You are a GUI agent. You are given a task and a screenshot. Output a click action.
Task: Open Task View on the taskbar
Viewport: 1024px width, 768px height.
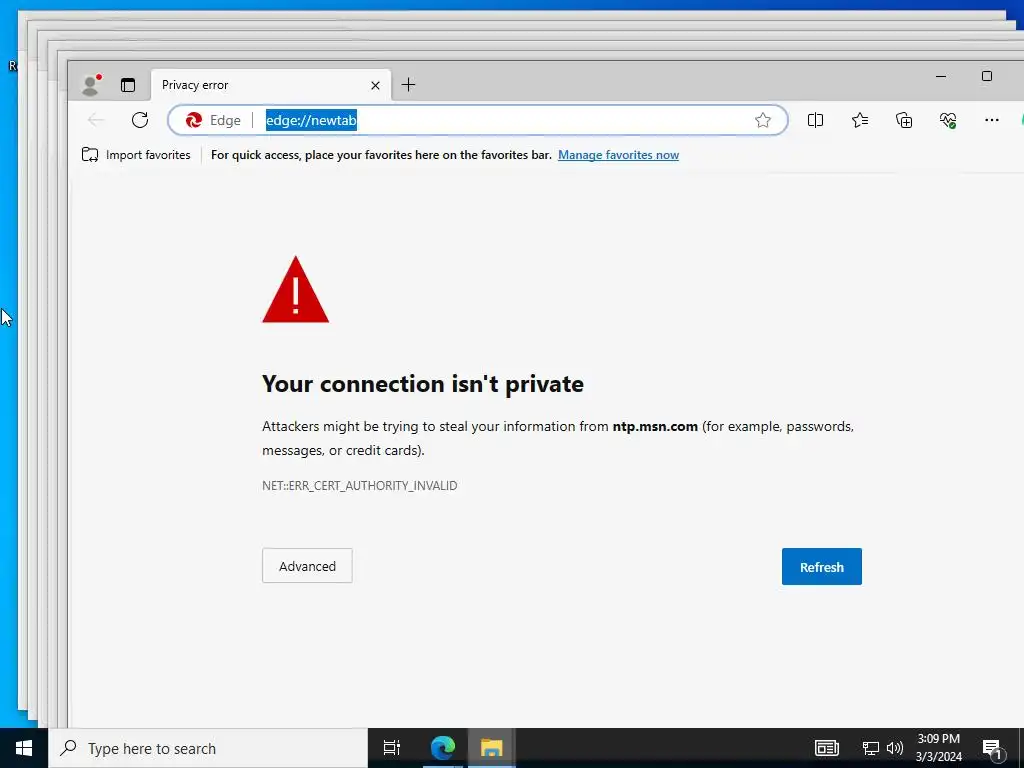[392, 748]
